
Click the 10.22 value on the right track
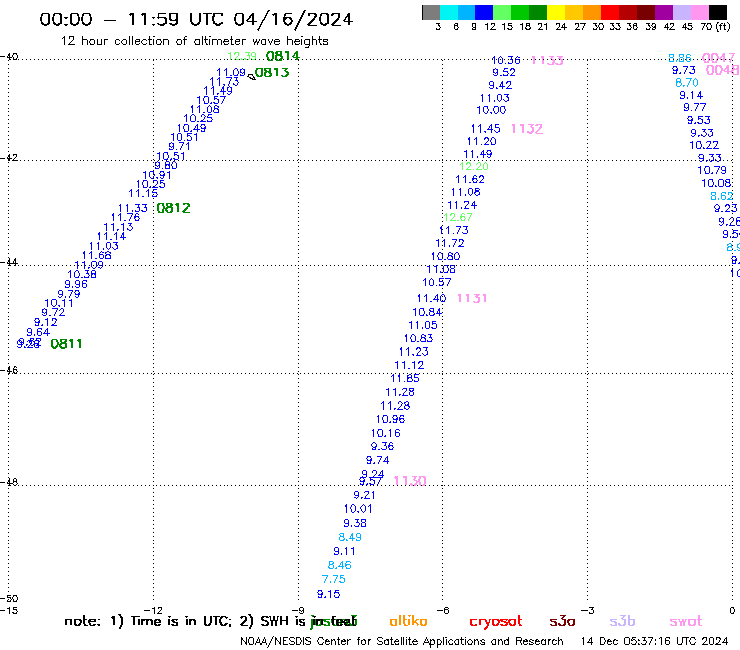point(704,145)
